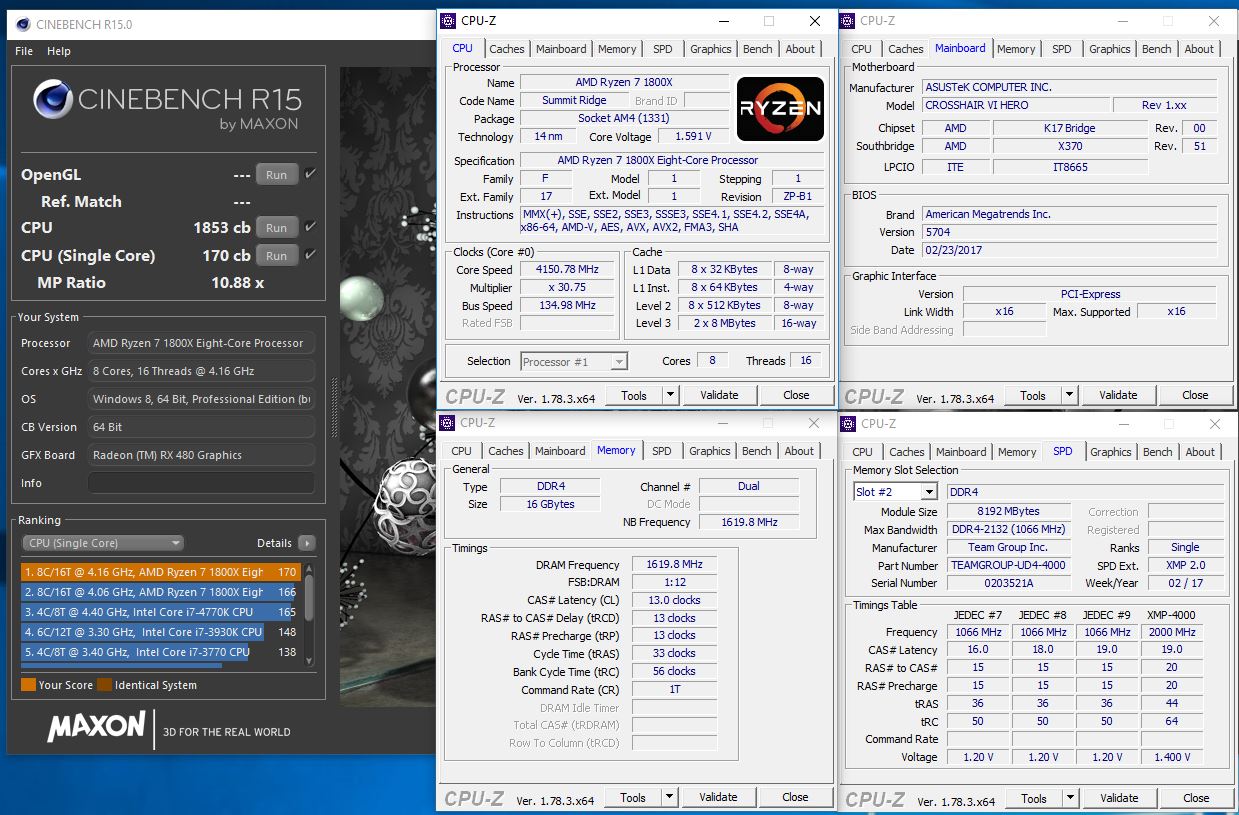1239x815 pixels.
Task: Click Close in the Mainboard tab window
Action: (1195, 395)
